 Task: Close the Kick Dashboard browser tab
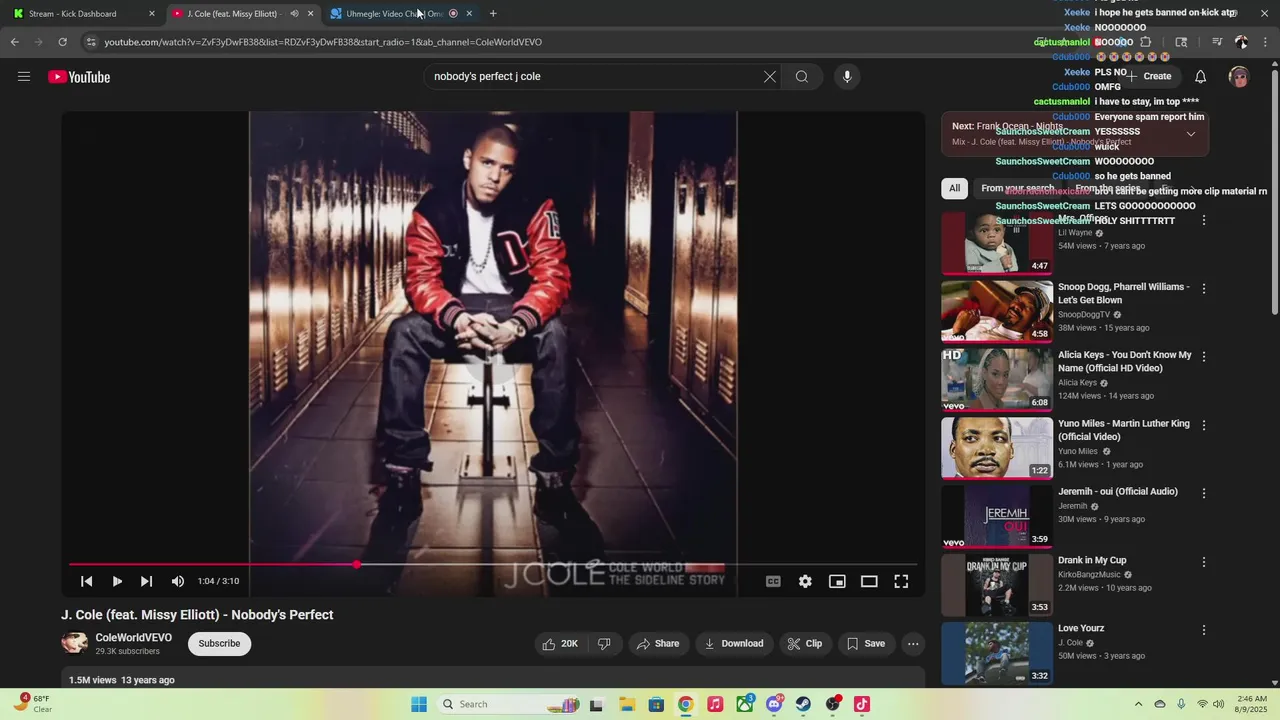click(152, 14)
